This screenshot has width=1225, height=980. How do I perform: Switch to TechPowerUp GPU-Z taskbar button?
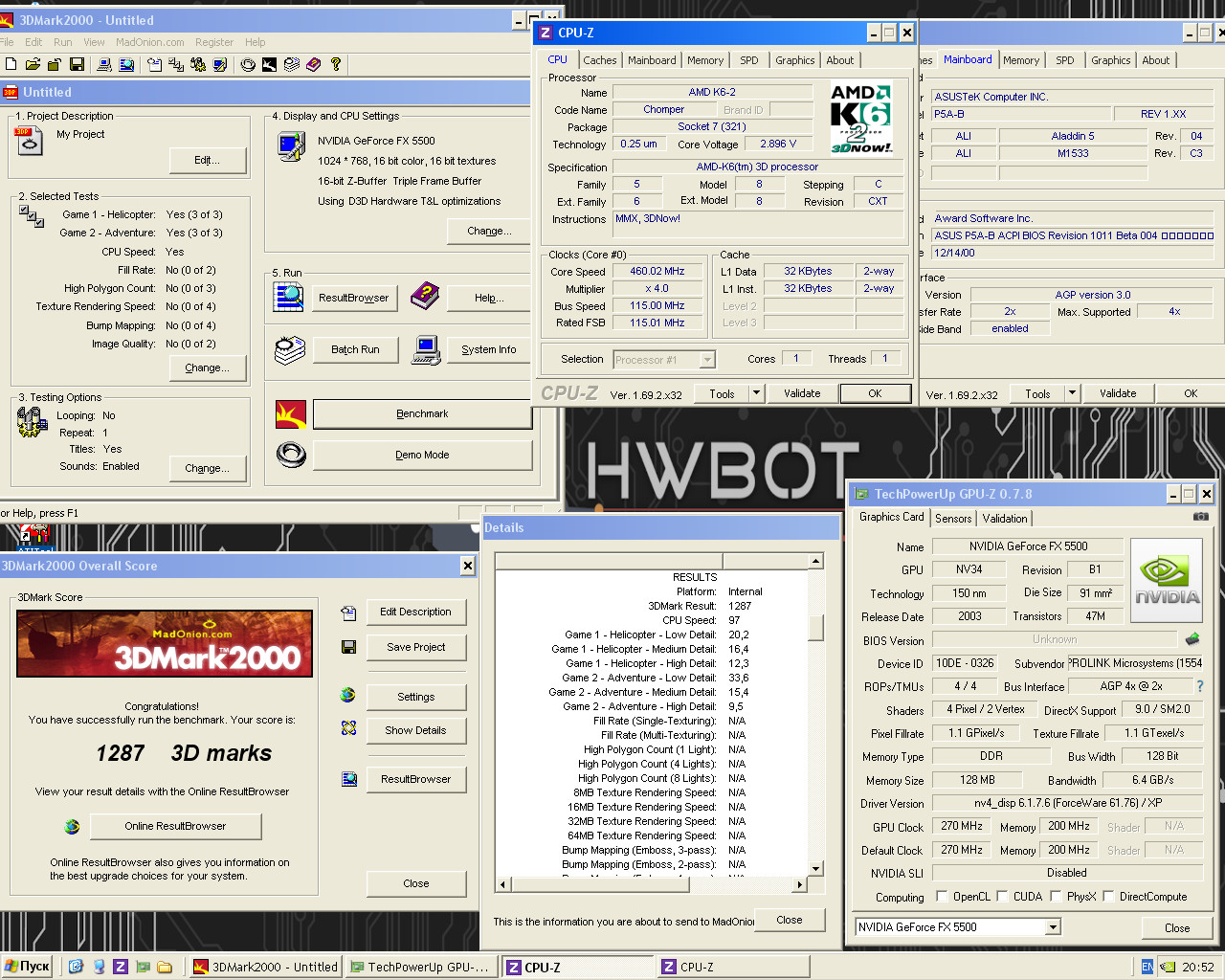(x=421, y=967)
